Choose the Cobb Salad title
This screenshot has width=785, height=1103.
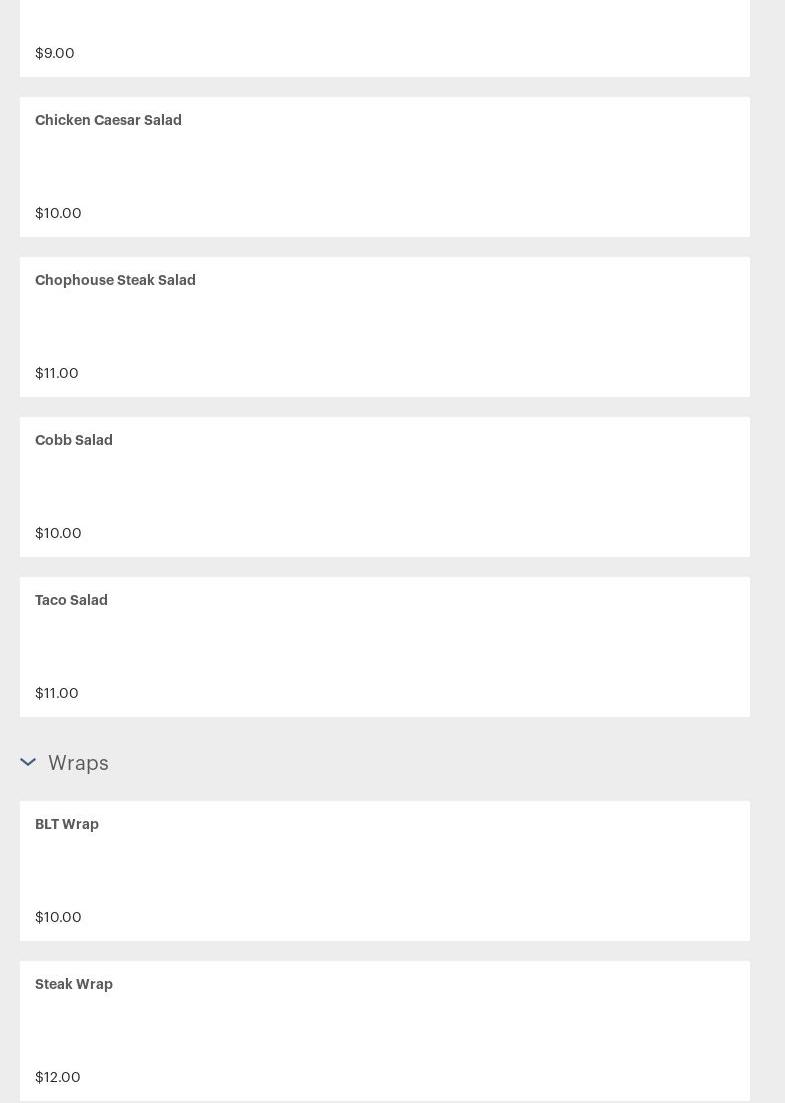[x=74, y=440]
